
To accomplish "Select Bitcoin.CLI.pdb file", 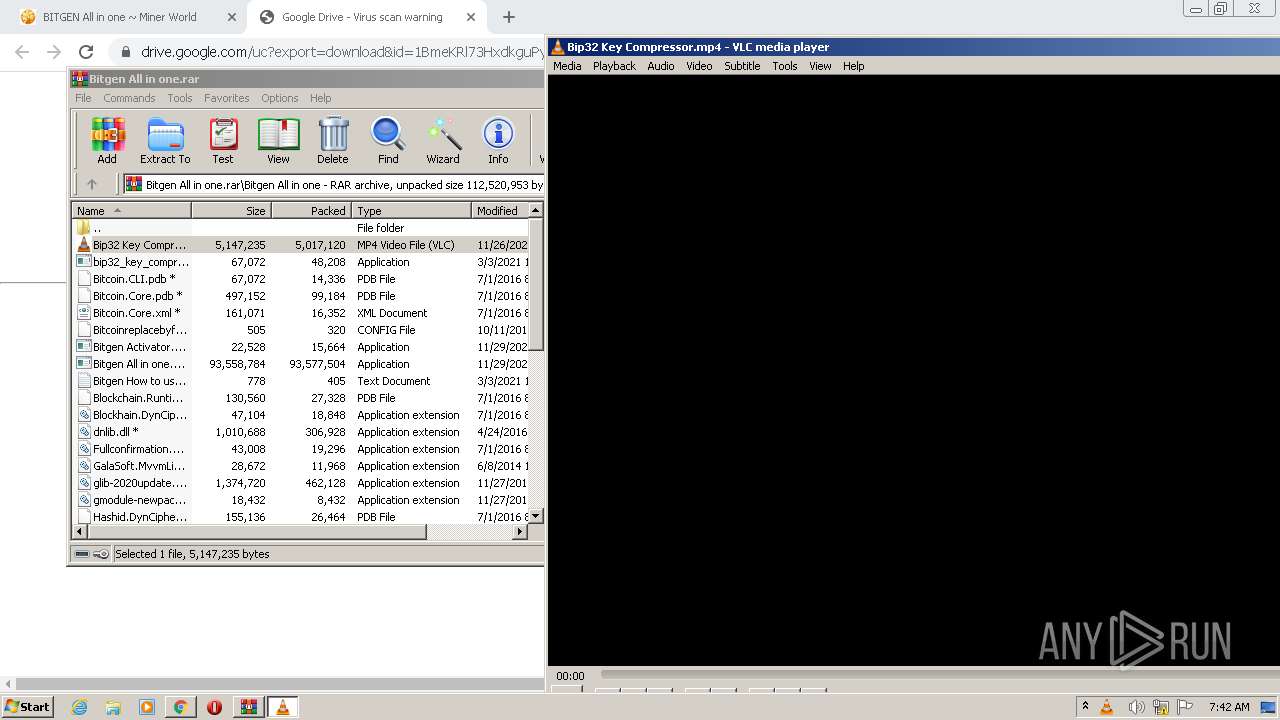I will coord(300,279).
